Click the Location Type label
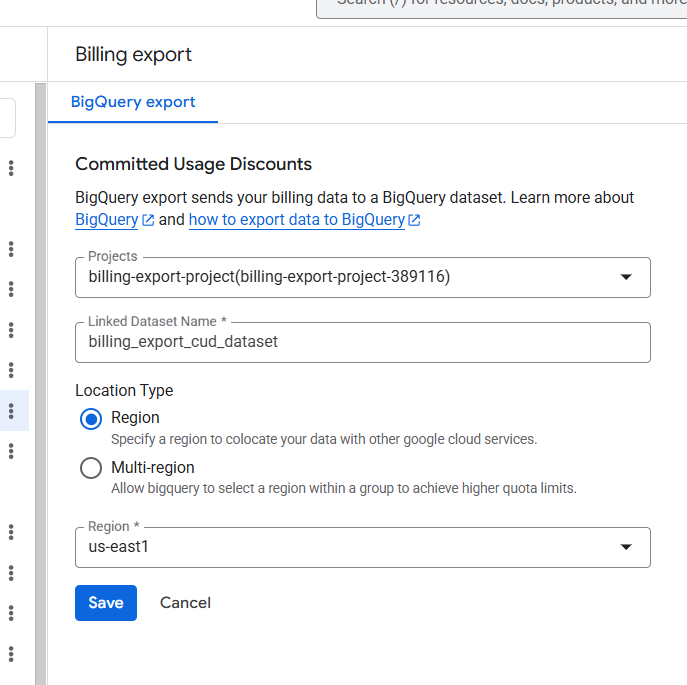Viewport: 687px width, 685px height. 124,390
